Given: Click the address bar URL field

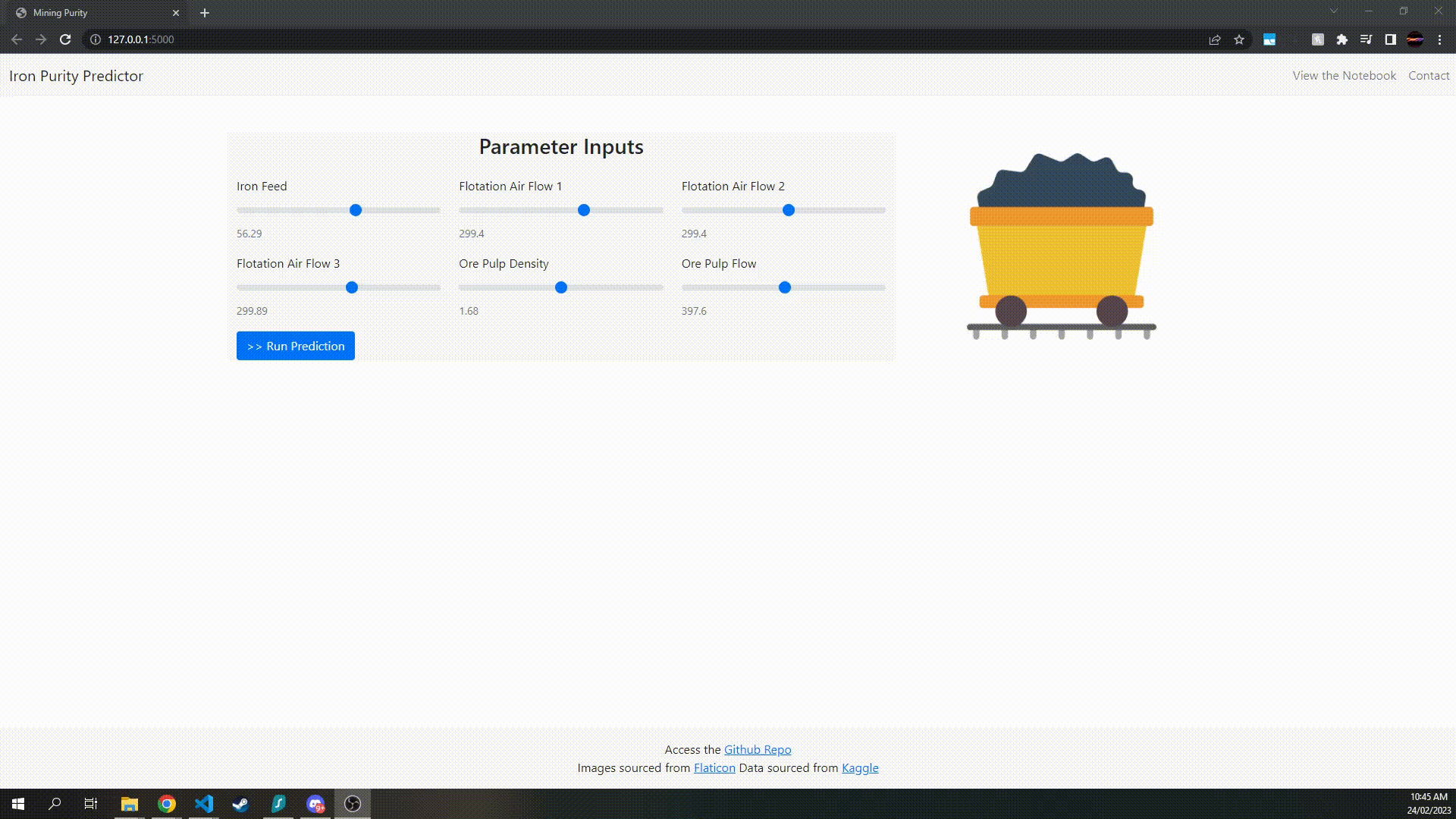Looking at the screenshot, I should pos(645,39).
